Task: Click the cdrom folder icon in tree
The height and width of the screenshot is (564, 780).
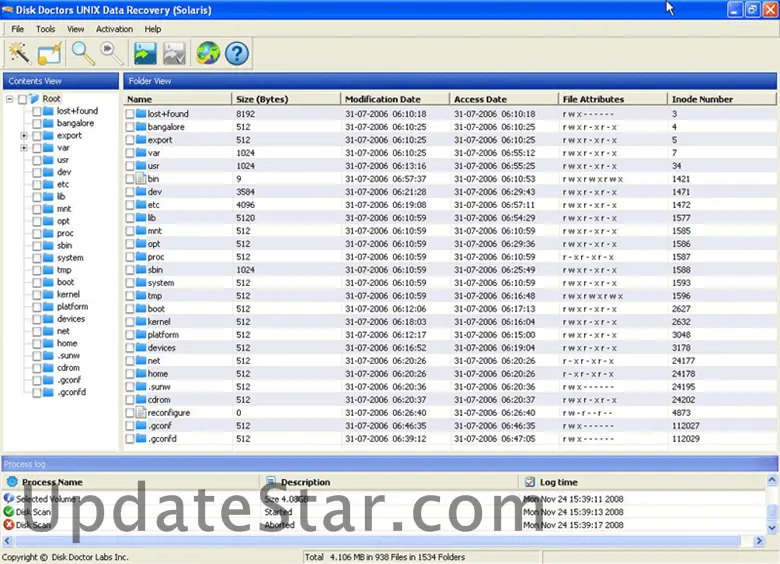Action: 48,368
